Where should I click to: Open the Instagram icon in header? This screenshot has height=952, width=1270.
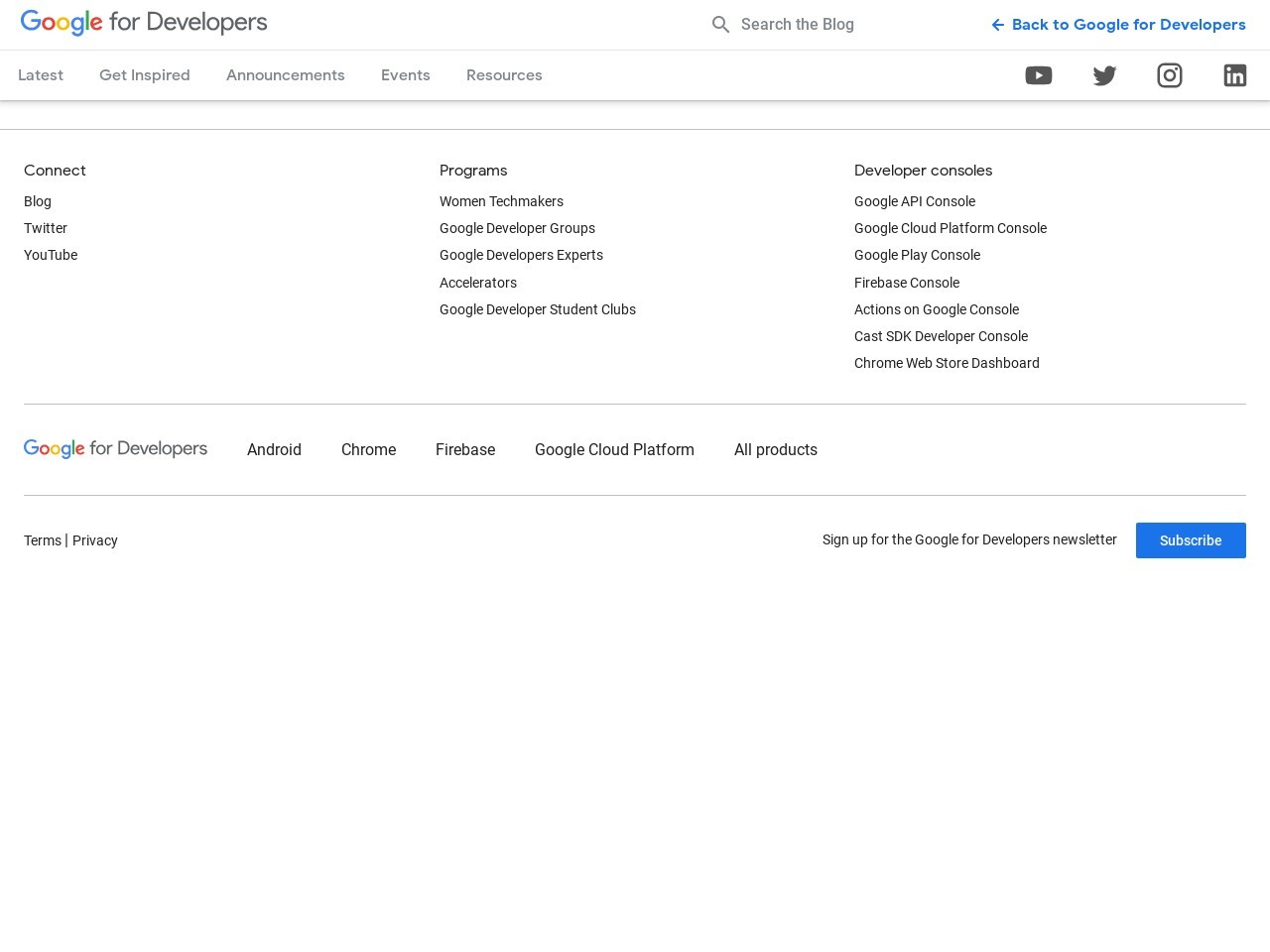[1170, 75]
